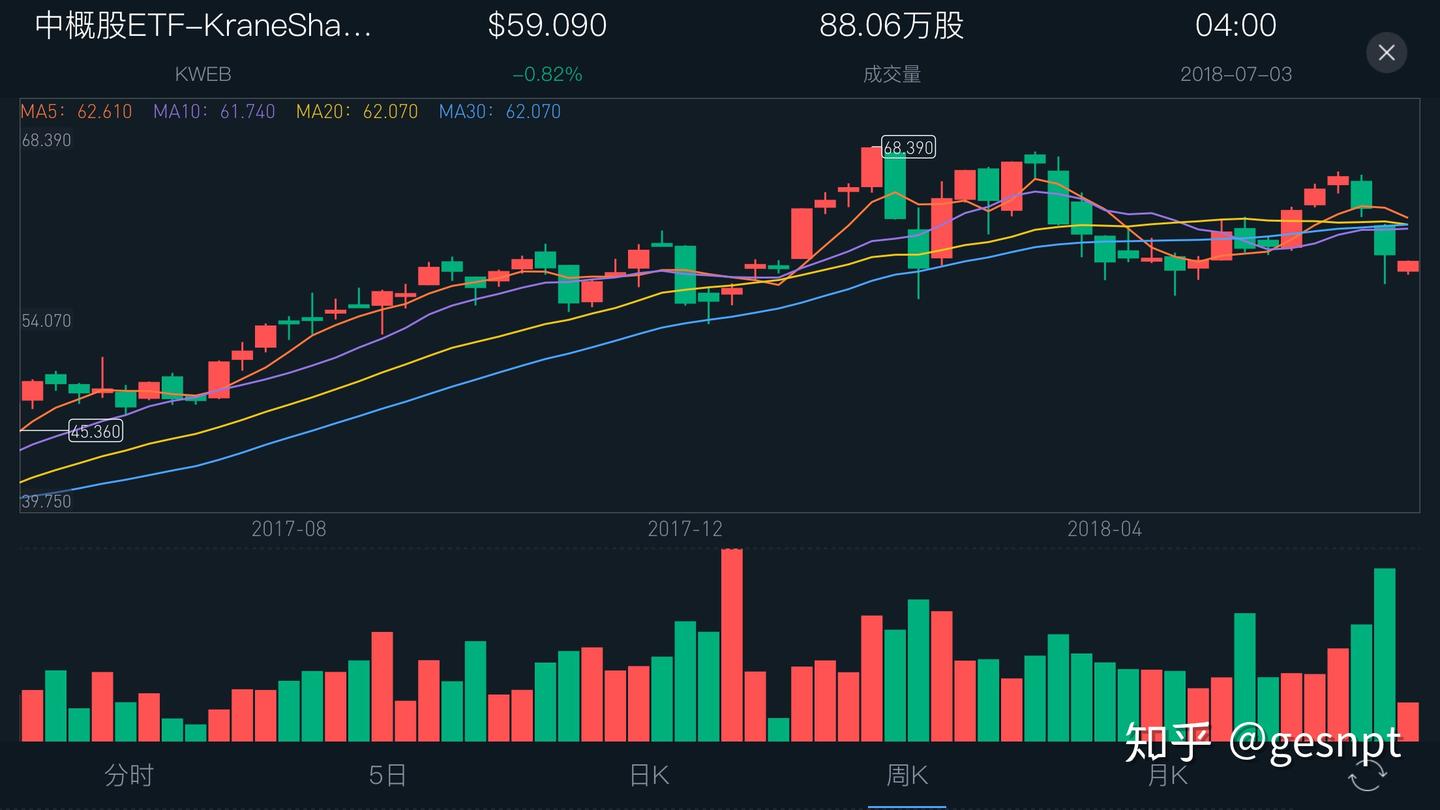
Task: Select the 5日 chart tab
Action: (387, 775)
